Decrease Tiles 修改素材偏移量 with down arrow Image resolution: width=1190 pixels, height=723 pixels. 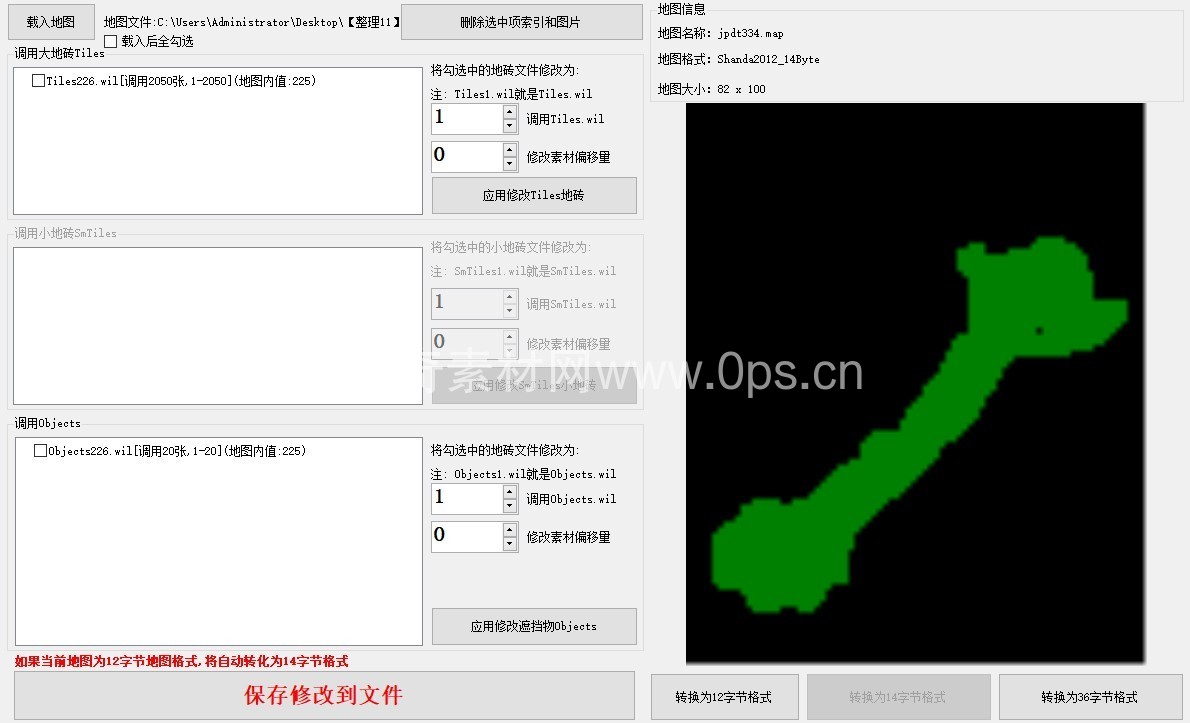(x=510, y=164)
